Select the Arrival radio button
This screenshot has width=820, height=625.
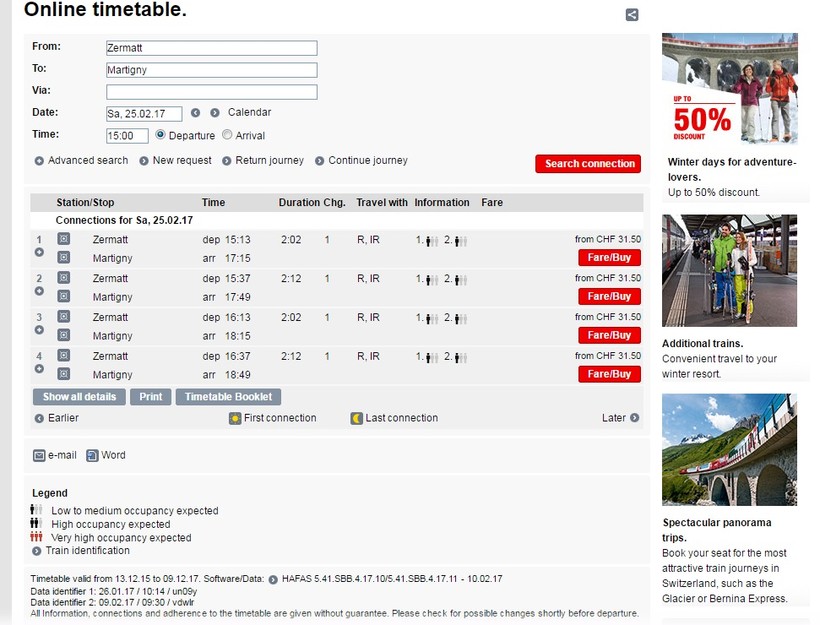(x=227, y=135)
